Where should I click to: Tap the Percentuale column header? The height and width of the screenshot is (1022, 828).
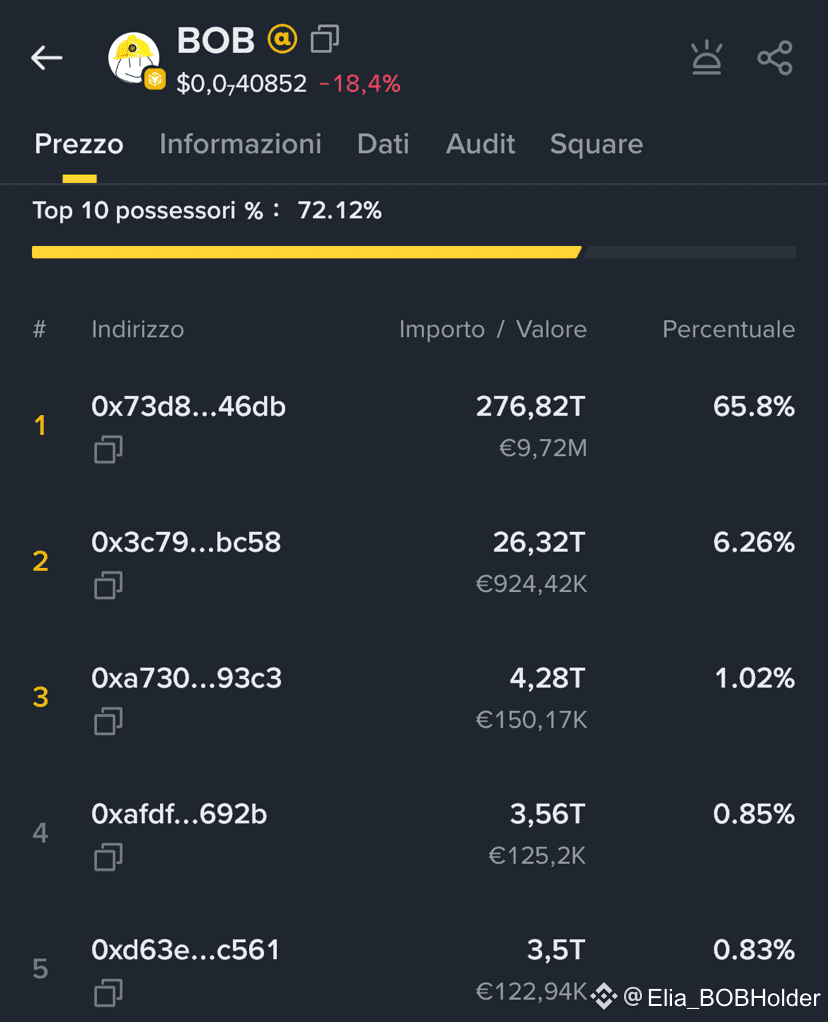pyautogui.click(x=729, y=329)
